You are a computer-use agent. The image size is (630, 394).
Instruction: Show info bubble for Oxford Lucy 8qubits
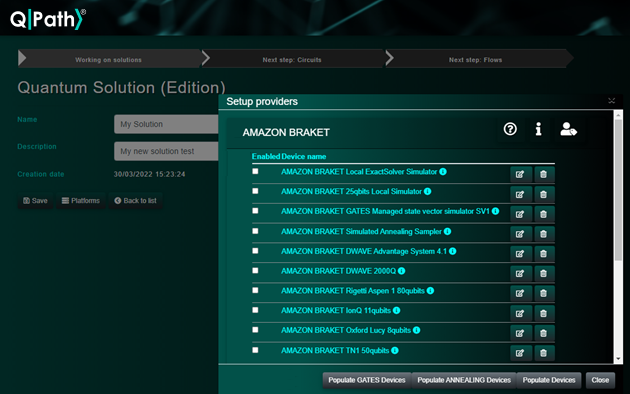417,330
